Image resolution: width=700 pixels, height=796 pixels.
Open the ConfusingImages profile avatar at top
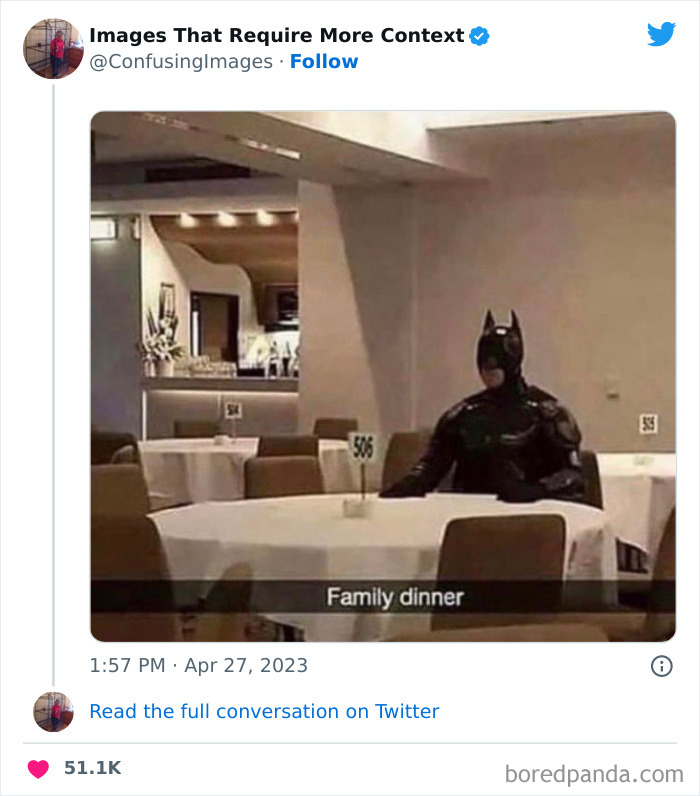(53, 48)
